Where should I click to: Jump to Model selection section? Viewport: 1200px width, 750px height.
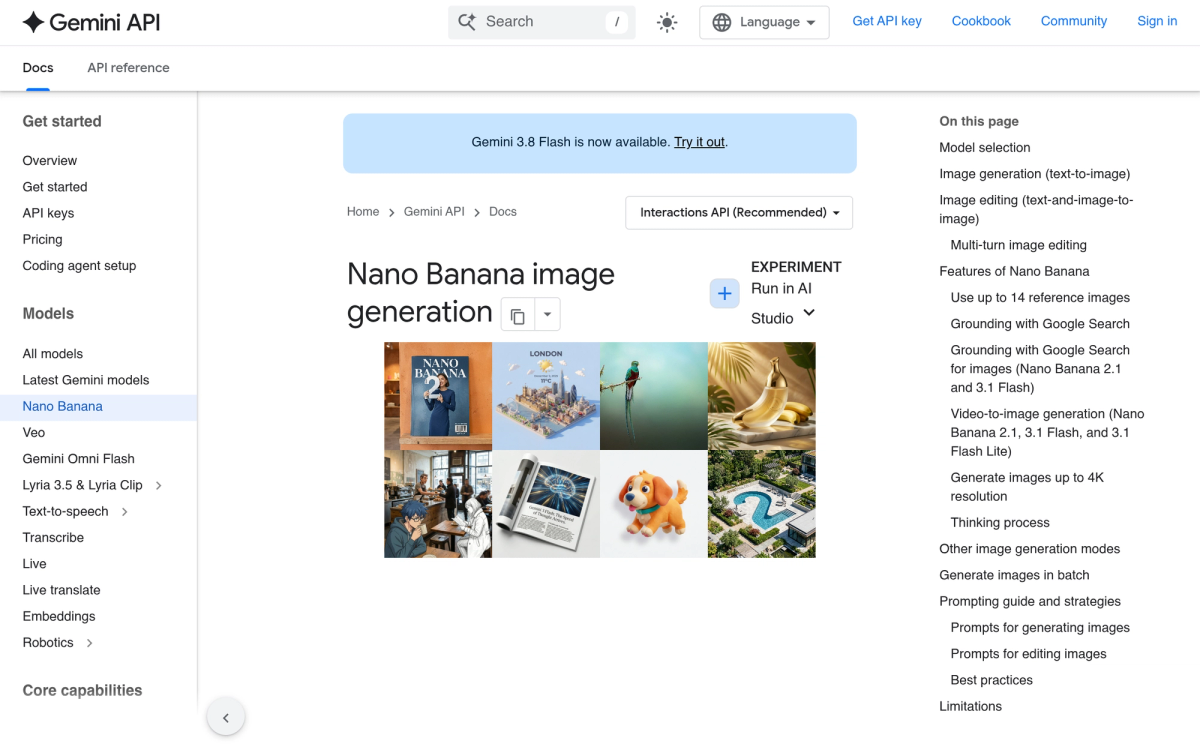(984, 148)
